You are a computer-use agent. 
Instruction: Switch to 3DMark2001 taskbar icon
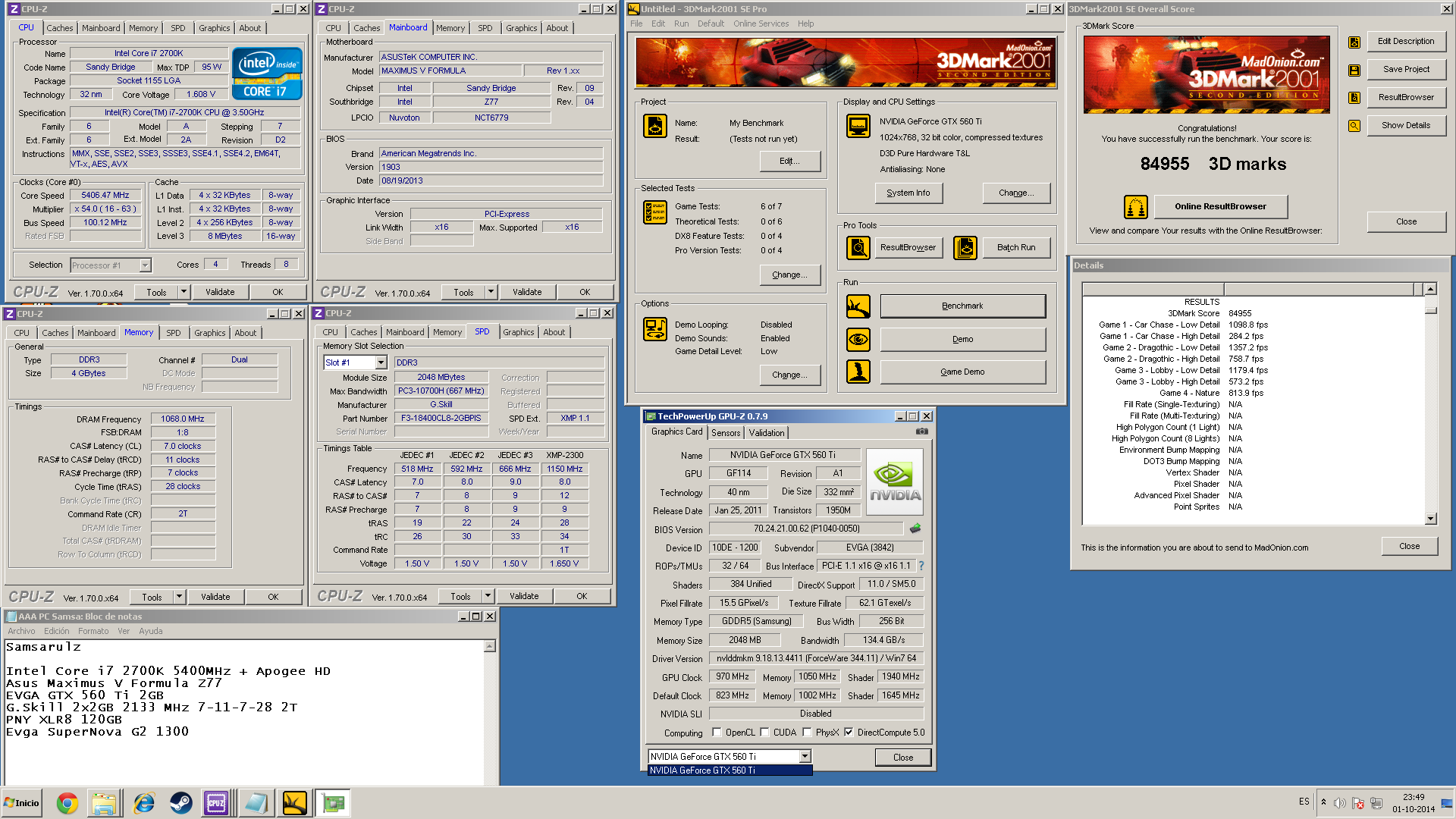294,803
